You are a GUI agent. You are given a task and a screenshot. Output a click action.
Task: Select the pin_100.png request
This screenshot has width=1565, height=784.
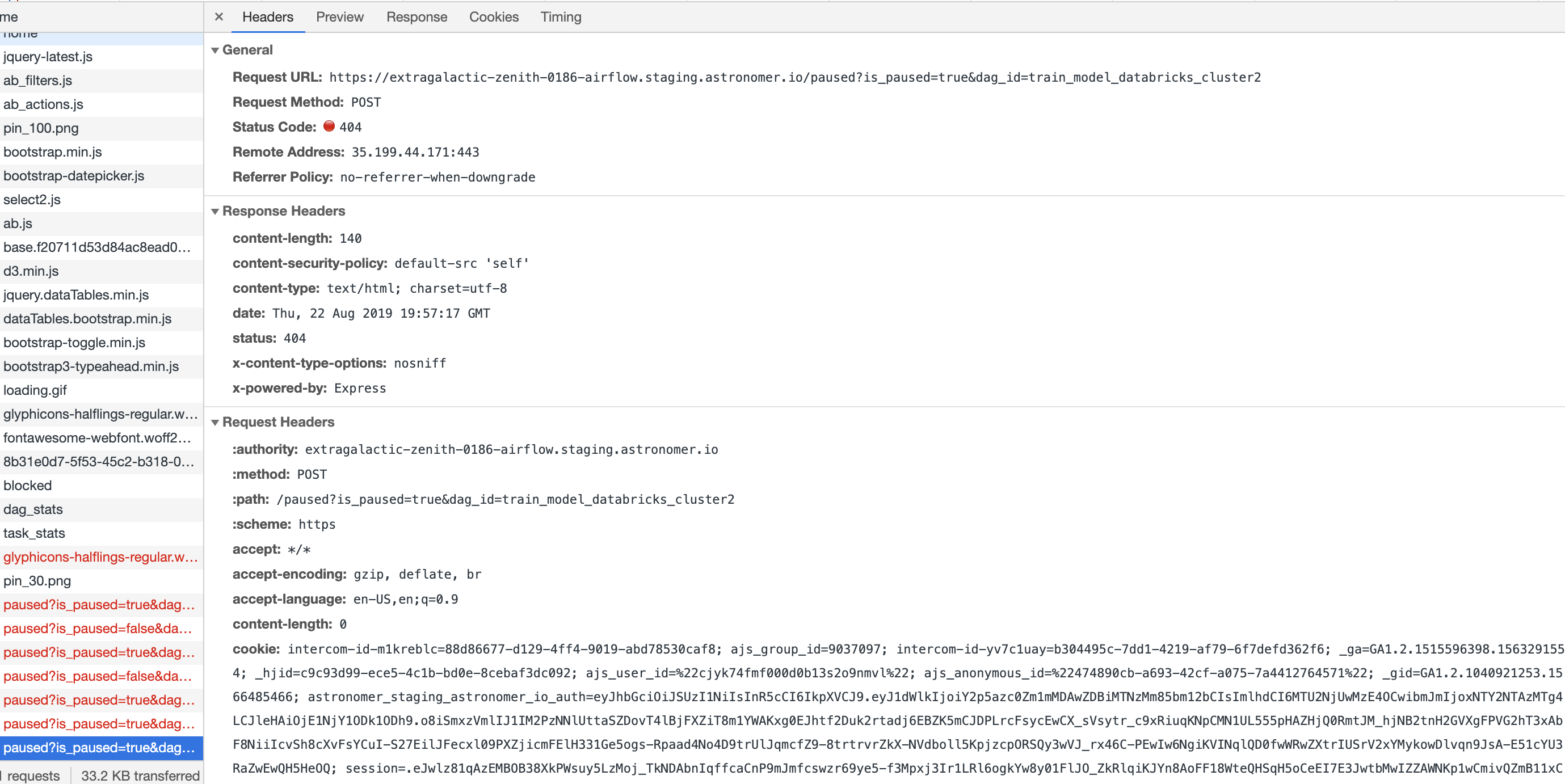(41, 128)
